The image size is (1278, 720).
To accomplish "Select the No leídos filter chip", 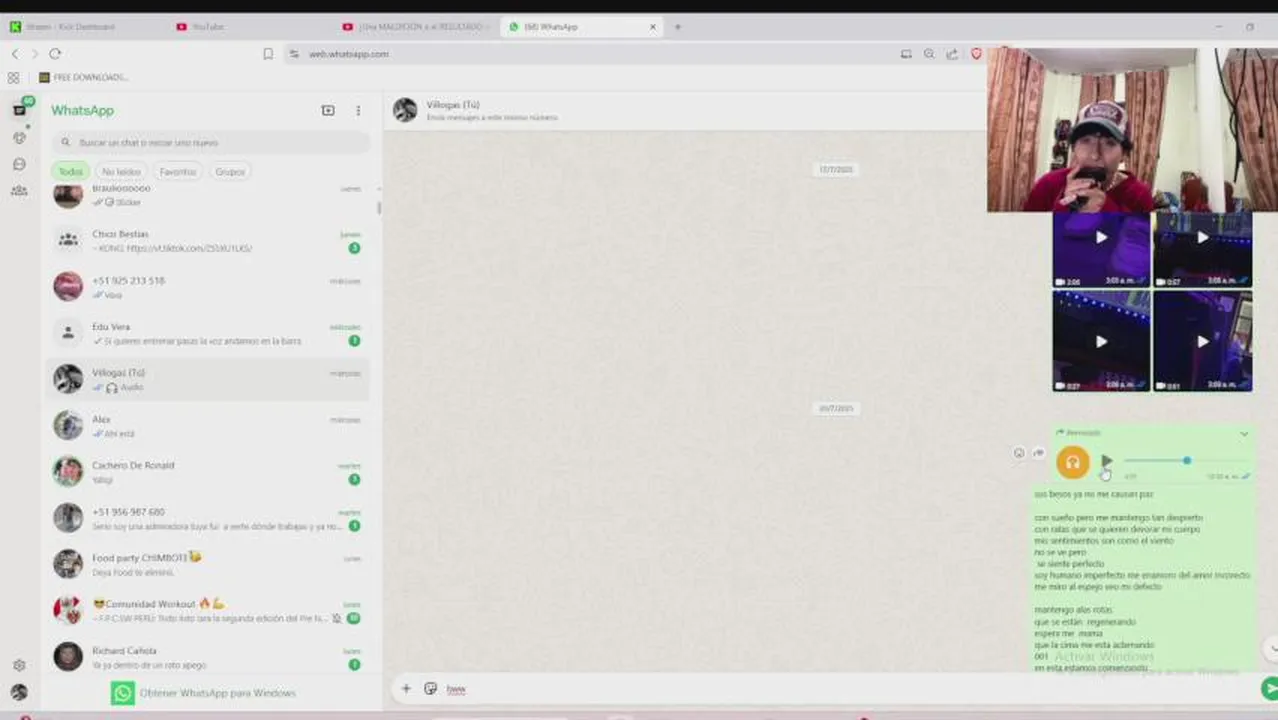I will 121,172.
